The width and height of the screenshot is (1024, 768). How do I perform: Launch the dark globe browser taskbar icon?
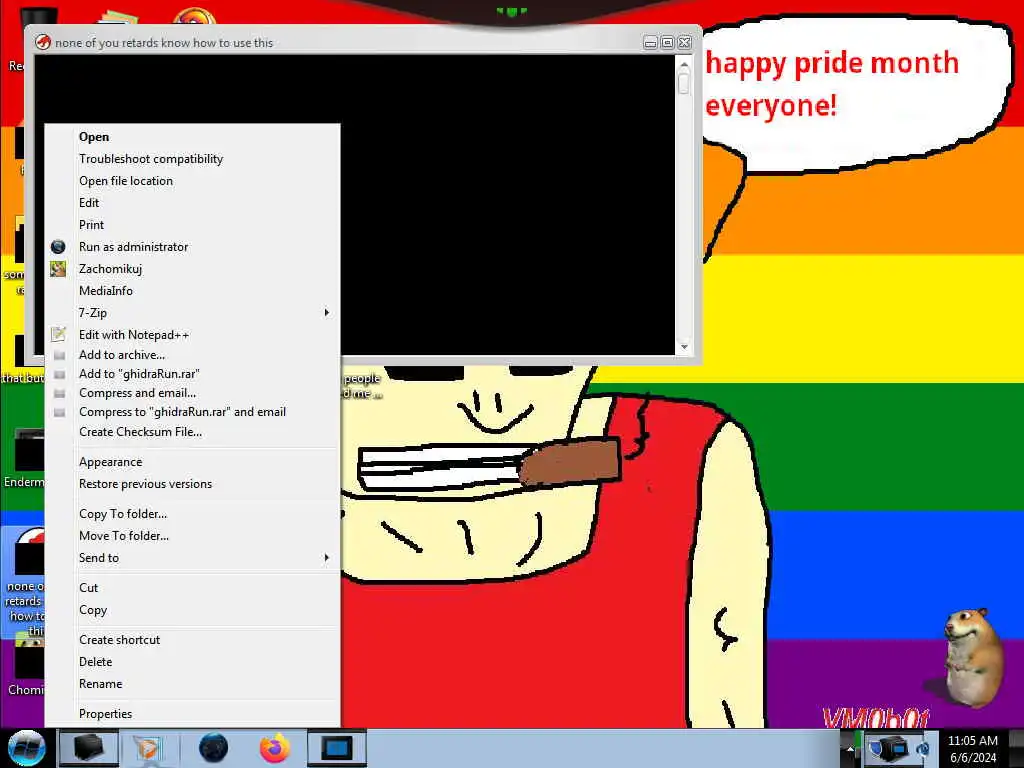pos(213,748)
